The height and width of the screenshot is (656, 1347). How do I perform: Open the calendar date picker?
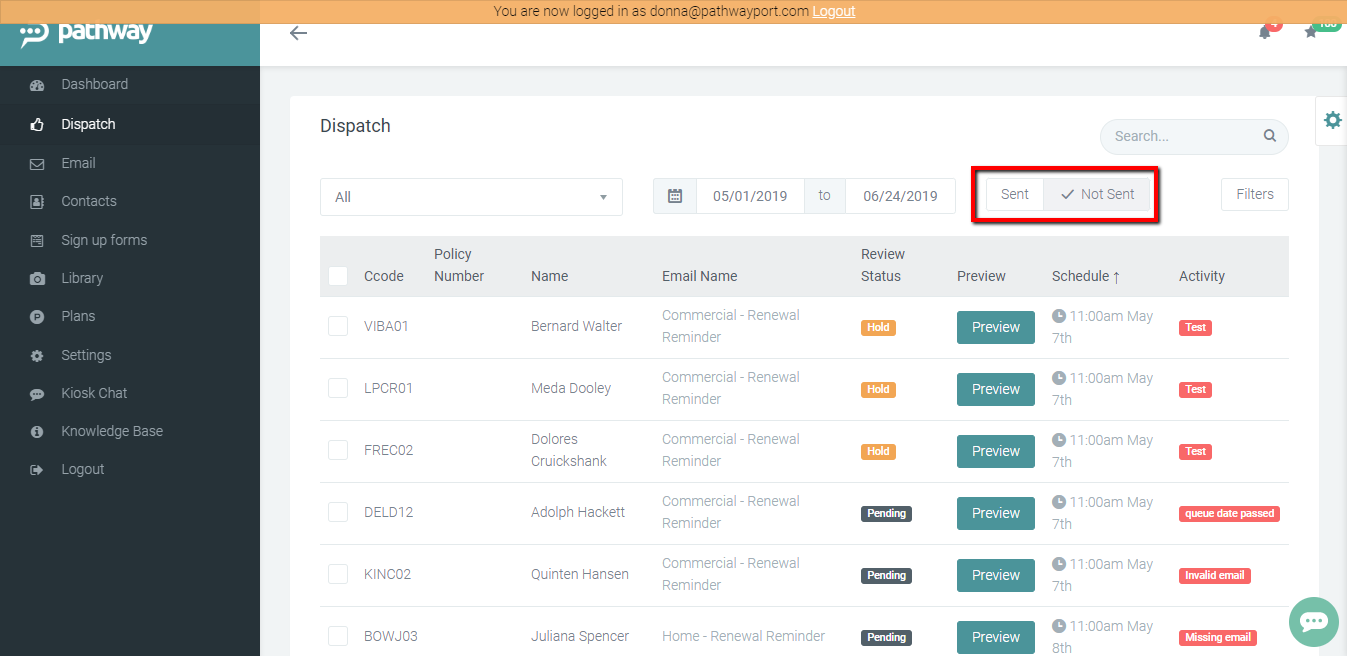(674, 195)
